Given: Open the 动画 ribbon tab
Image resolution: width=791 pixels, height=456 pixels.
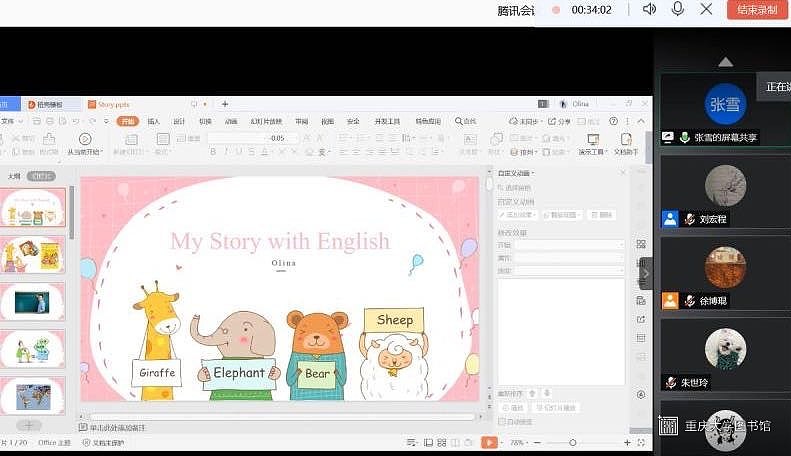Looking at the screenshot, I should point(231,122).
